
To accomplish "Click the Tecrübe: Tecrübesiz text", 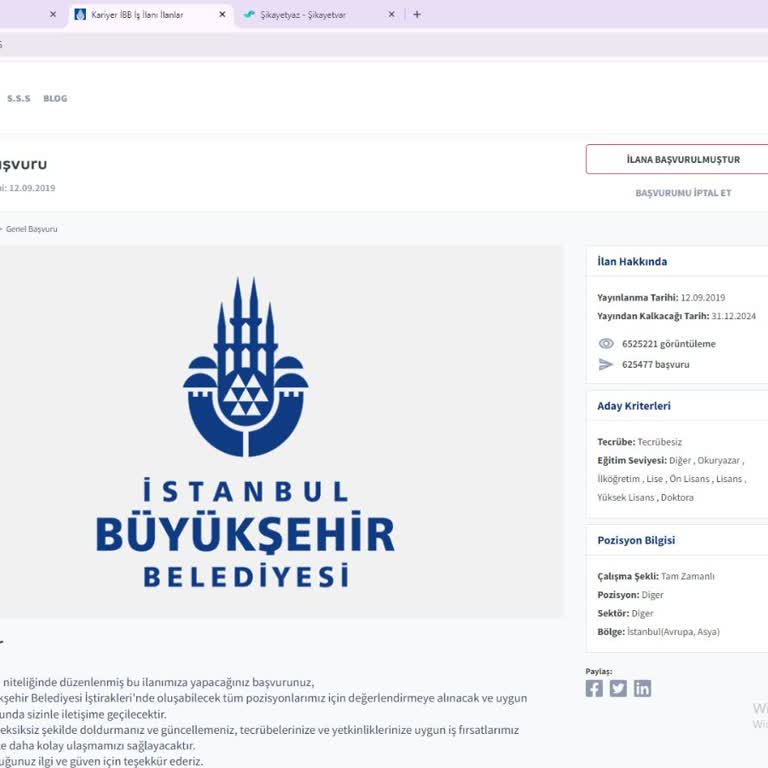I will click(639, 442).
